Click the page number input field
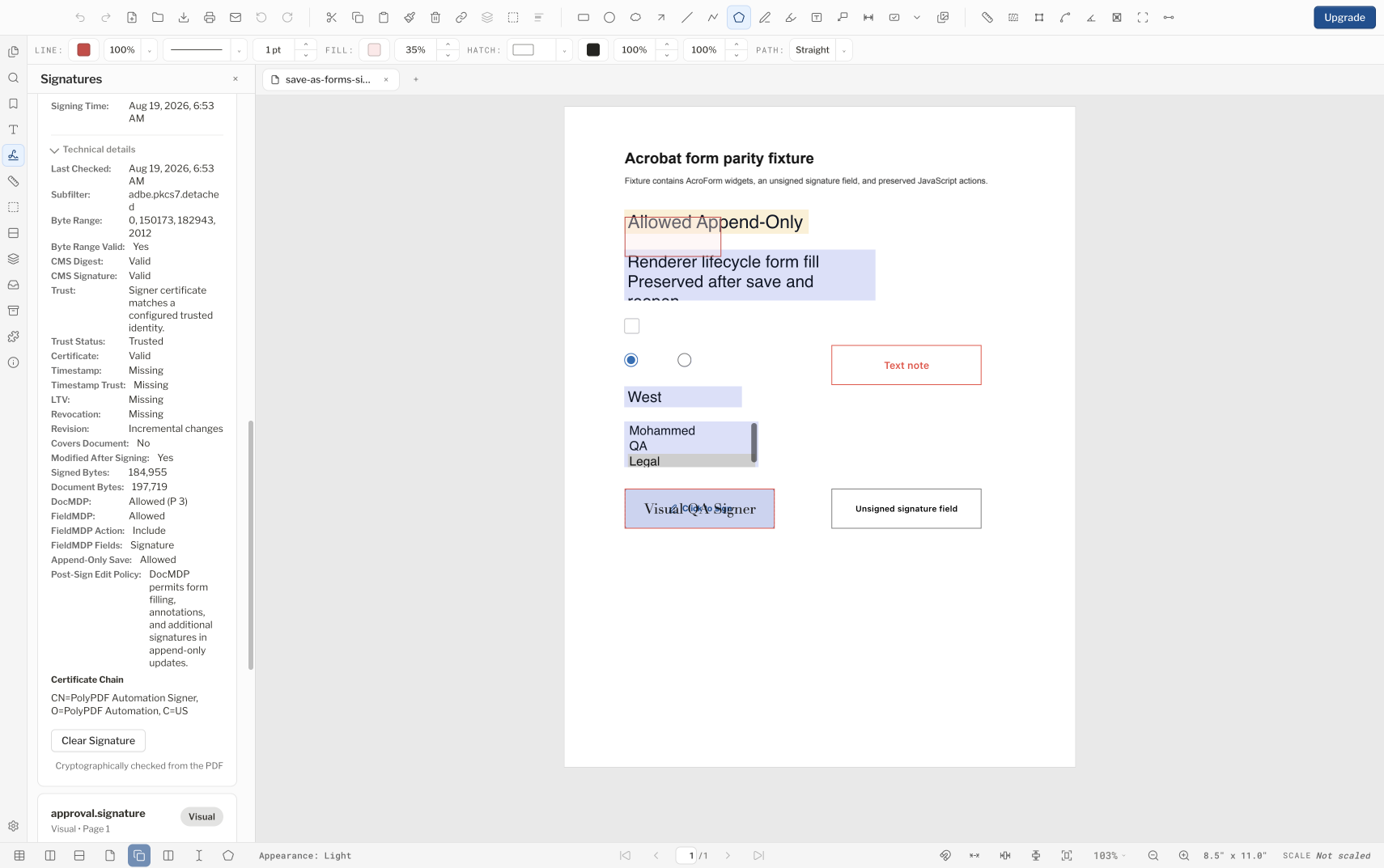1384x868 pixels. coord(686,855)
